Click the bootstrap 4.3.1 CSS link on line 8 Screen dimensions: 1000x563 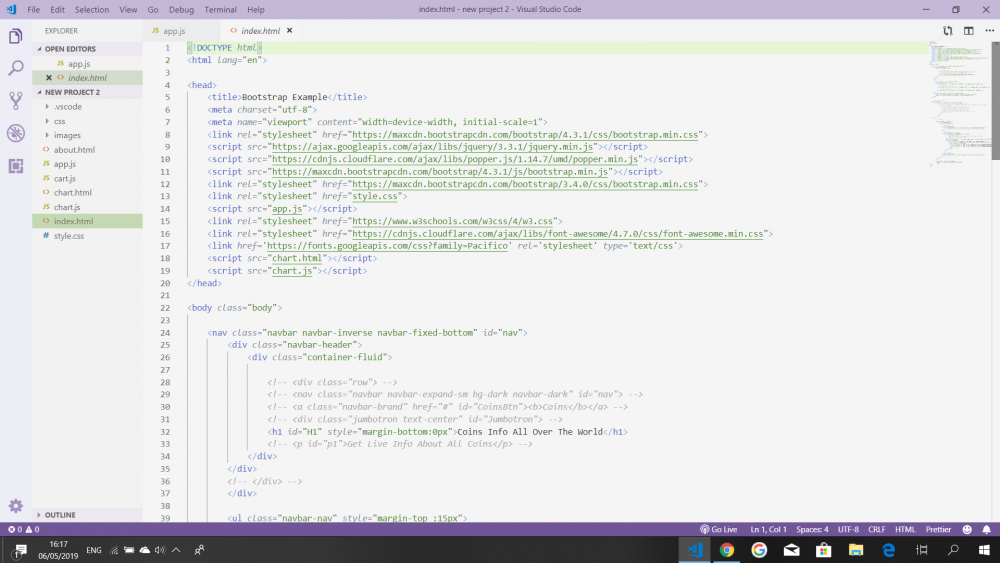coord(525,135)
